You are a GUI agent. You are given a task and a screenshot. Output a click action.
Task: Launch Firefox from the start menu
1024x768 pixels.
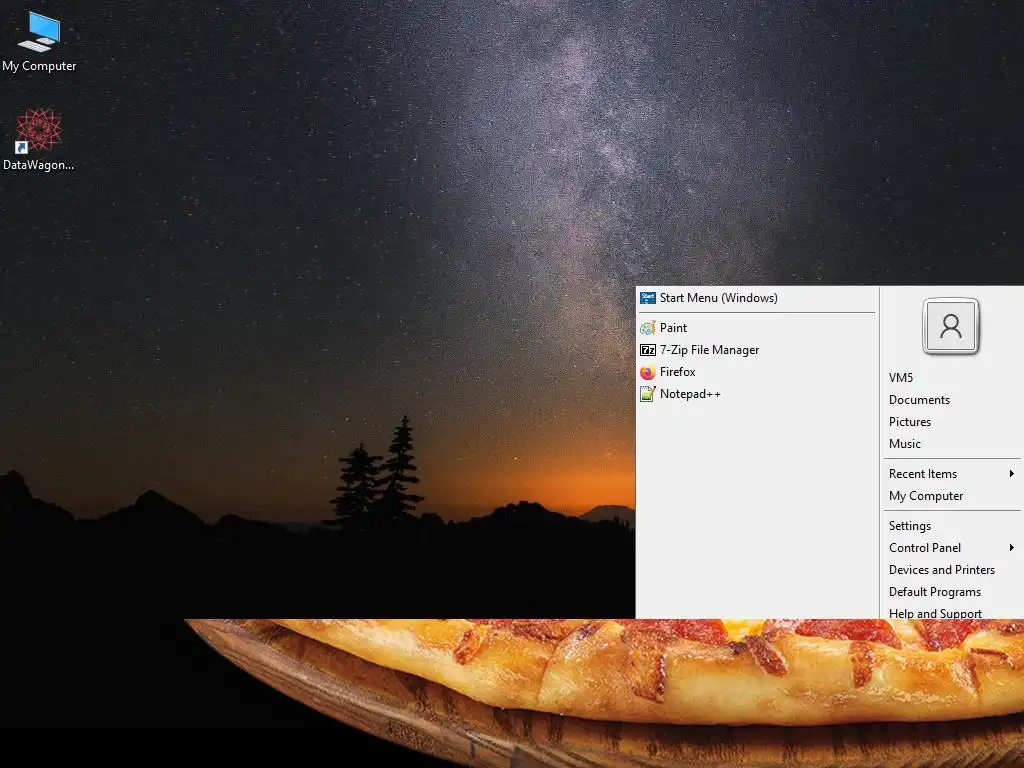[757, 372]
